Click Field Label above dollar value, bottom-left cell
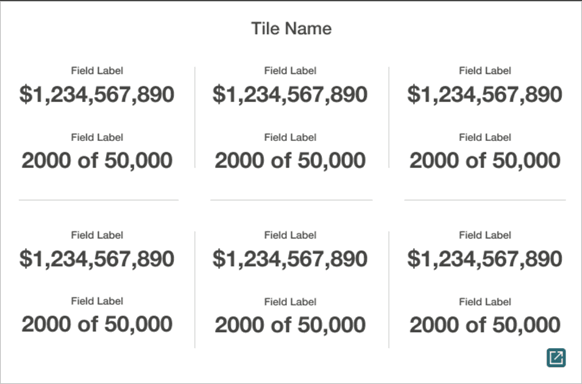The width and height of the screenshot is (582, 384). pos(97,235)
